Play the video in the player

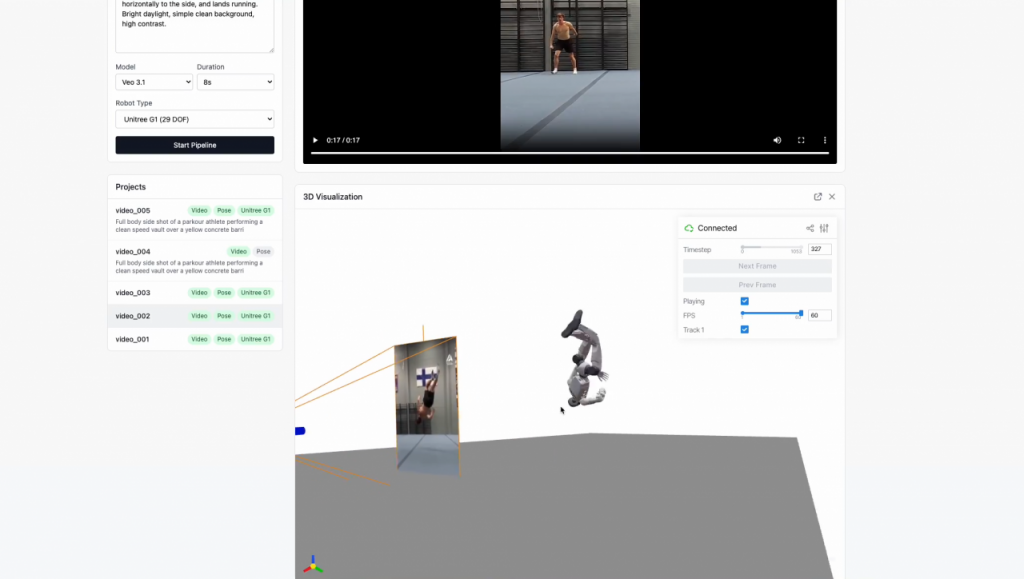(316, 140)
